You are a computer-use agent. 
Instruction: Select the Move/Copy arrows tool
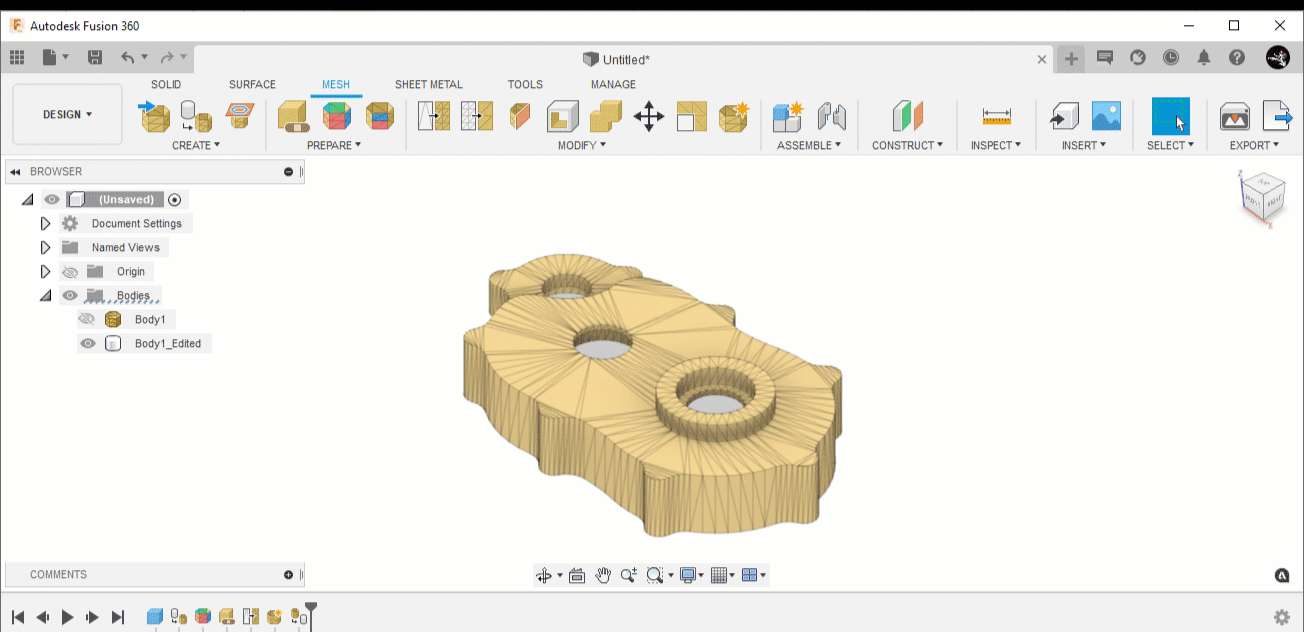click(x=649, y=116)
